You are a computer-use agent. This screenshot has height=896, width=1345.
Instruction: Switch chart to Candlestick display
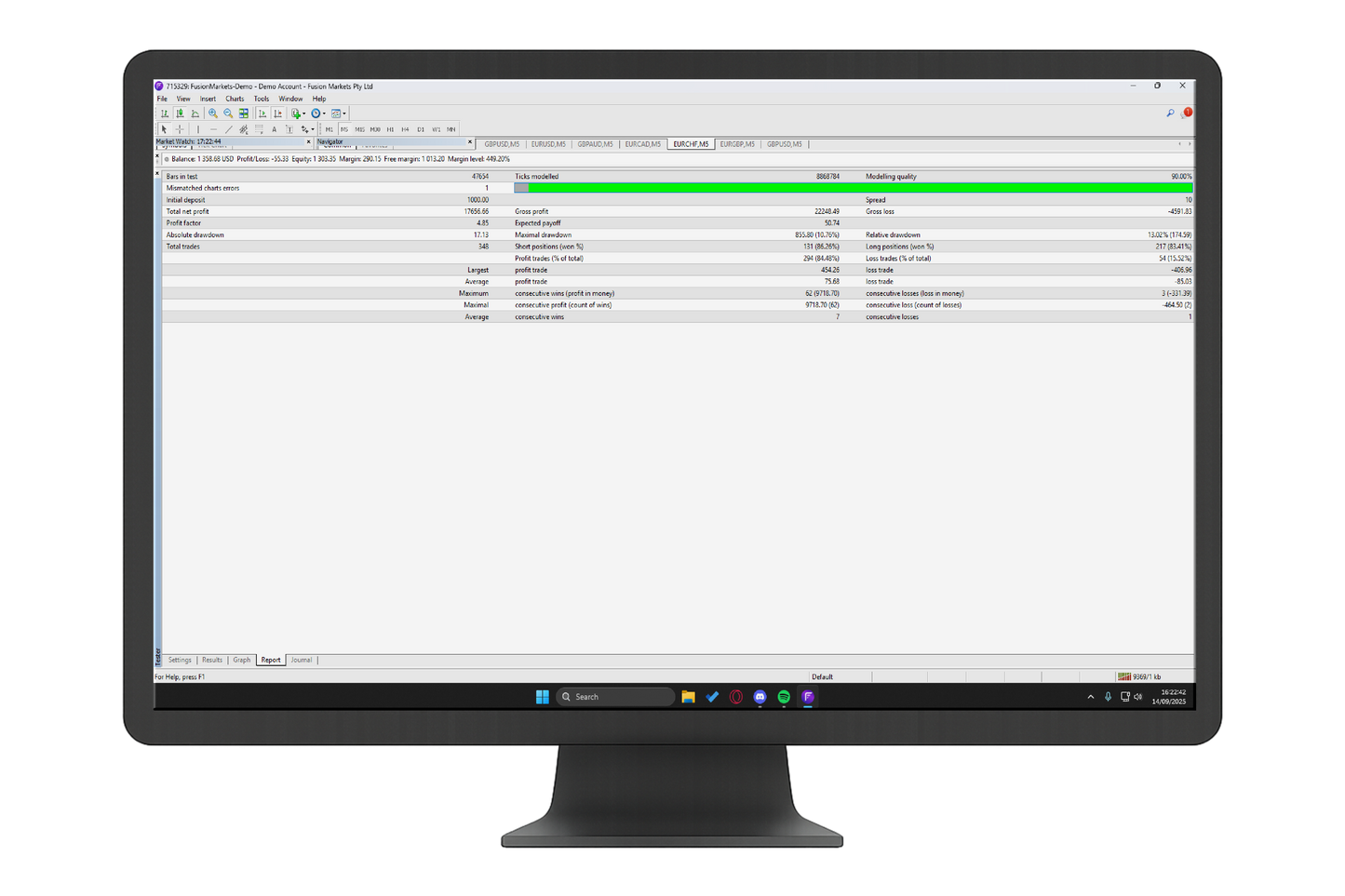[x=180, y=113]
